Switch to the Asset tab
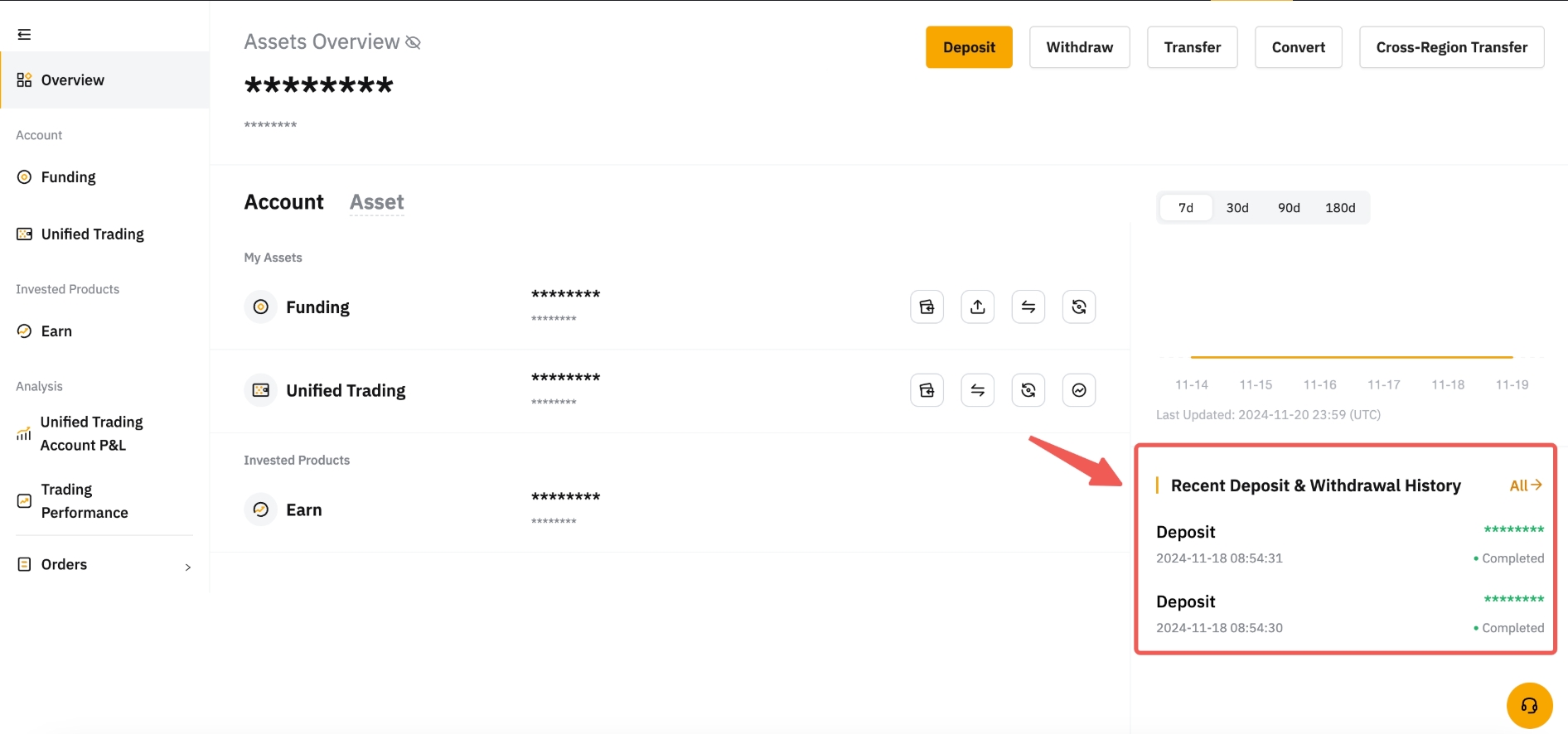The height and width of the screenshot is (734, 1568). pyautogui.click(x=376, y=202)
